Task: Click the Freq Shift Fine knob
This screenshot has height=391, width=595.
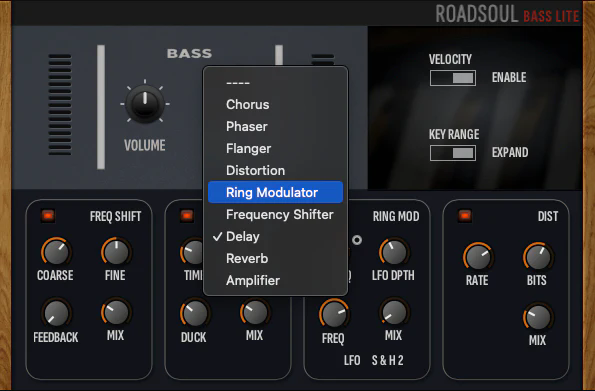Action: click(116, 252)
